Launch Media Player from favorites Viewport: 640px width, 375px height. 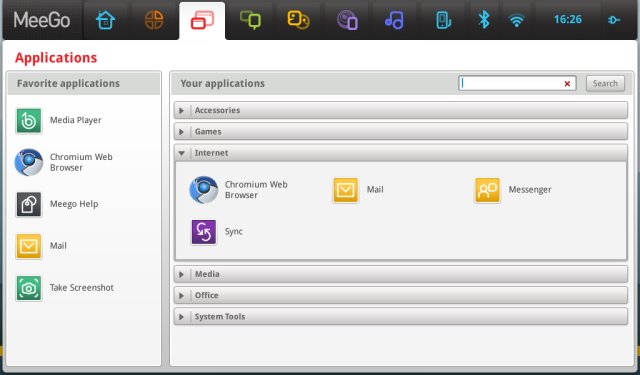tap(29, 121)
